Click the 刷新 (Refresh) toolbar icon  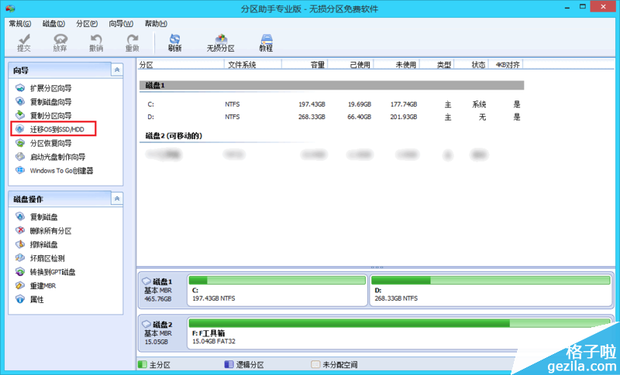(174, 43)
